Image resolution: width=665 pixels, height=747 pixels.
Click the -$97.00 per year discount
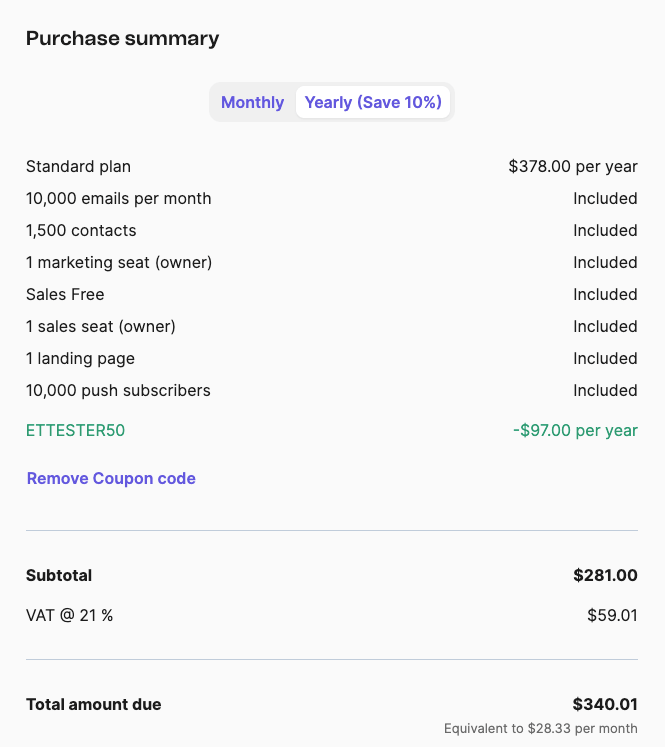pos(574,430)
